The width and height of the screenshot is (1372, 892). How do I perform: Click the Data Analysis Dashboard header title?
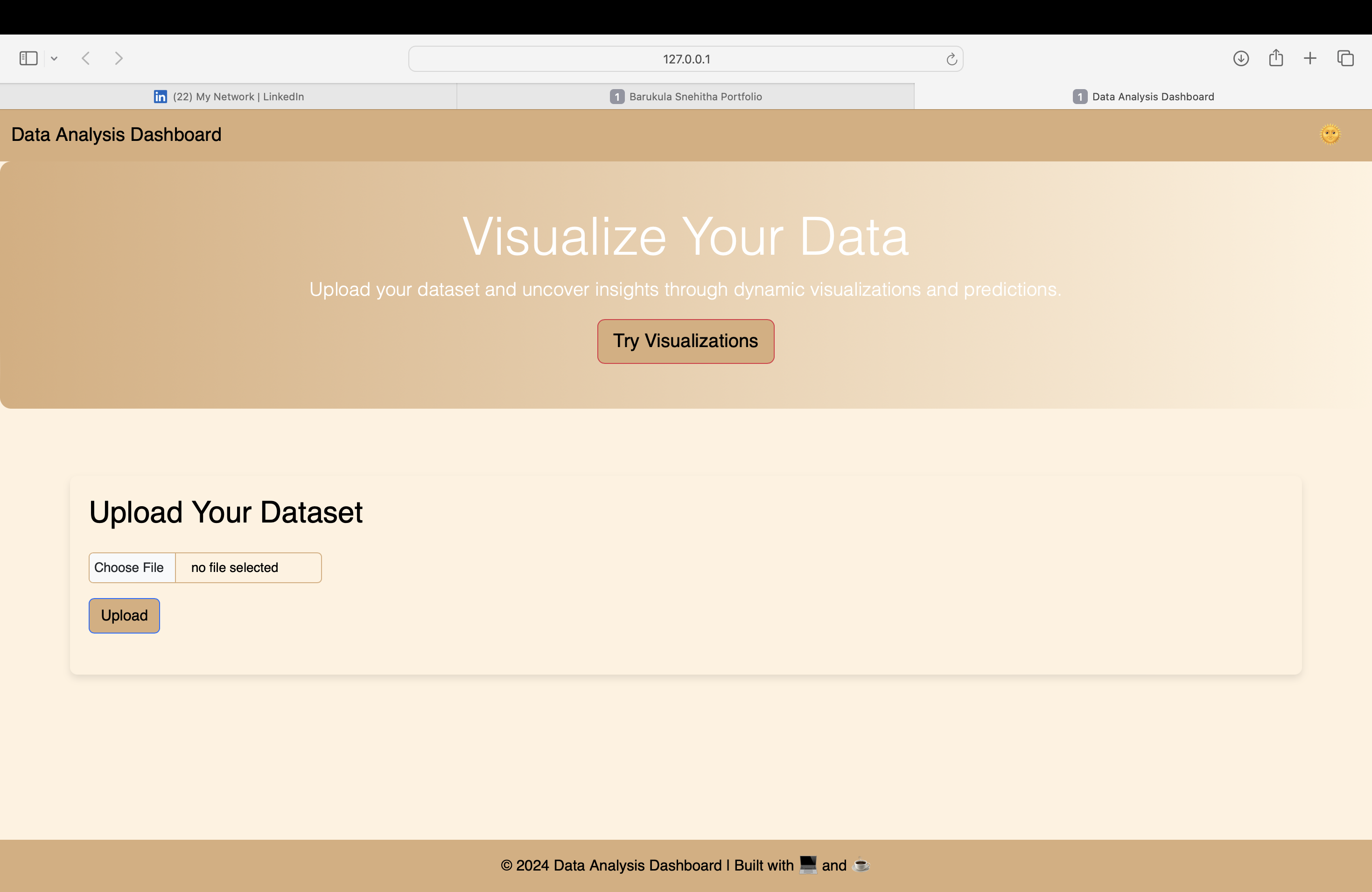(116, 134)
